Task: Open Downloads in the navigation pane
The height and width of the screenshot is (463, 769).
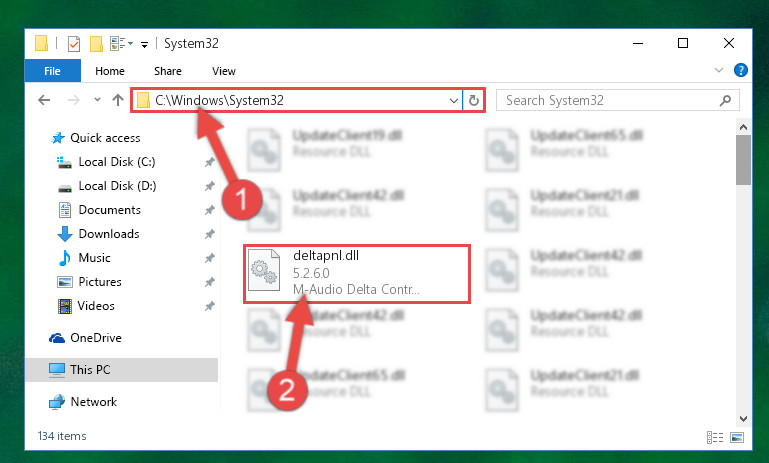Action: [x=108, y=234]
